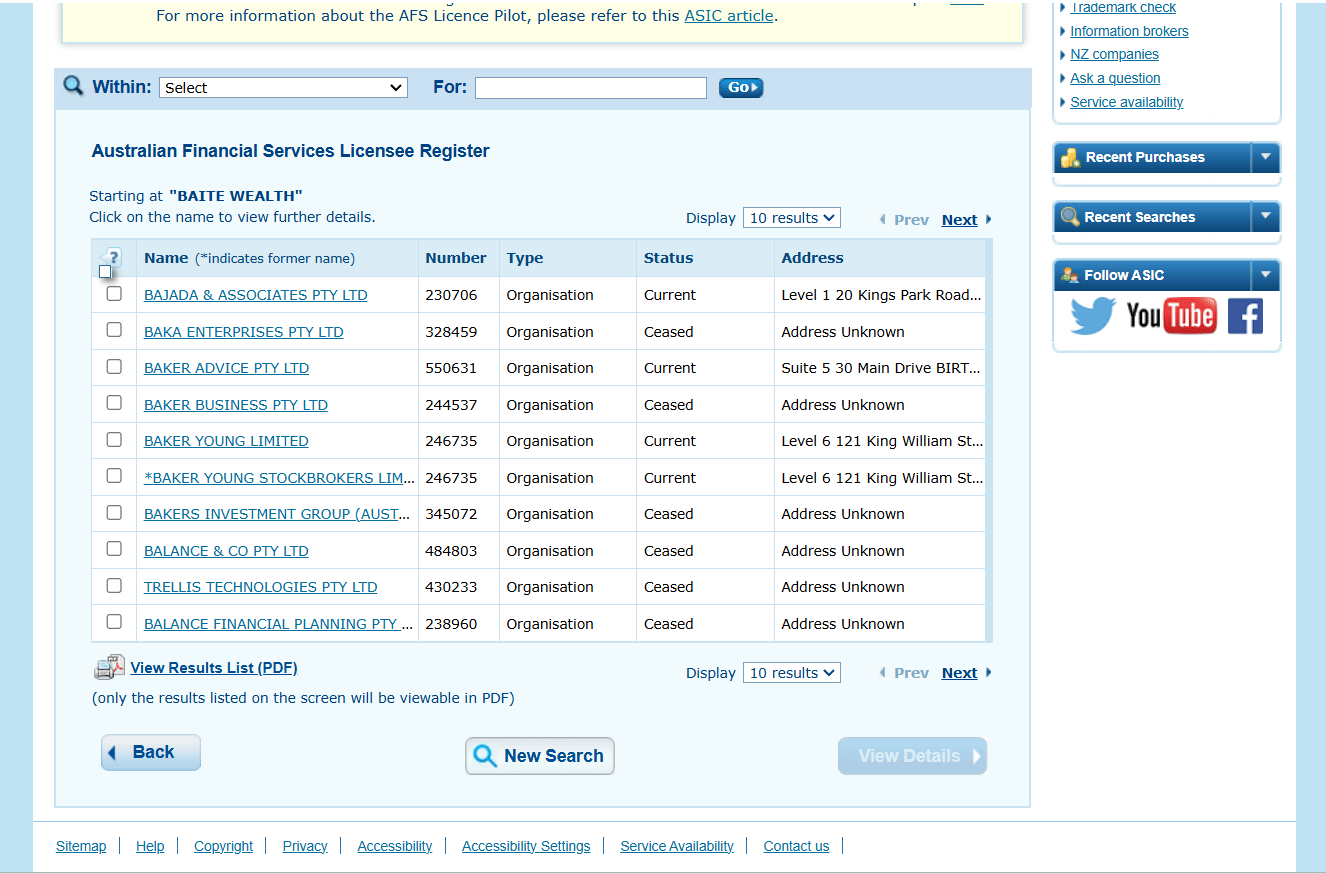Tick checkbox for BAKA ENTERPRISES PTY LTD
Image resolution: width=1326 pixels, height=874 pixels.
coord(114,330)
